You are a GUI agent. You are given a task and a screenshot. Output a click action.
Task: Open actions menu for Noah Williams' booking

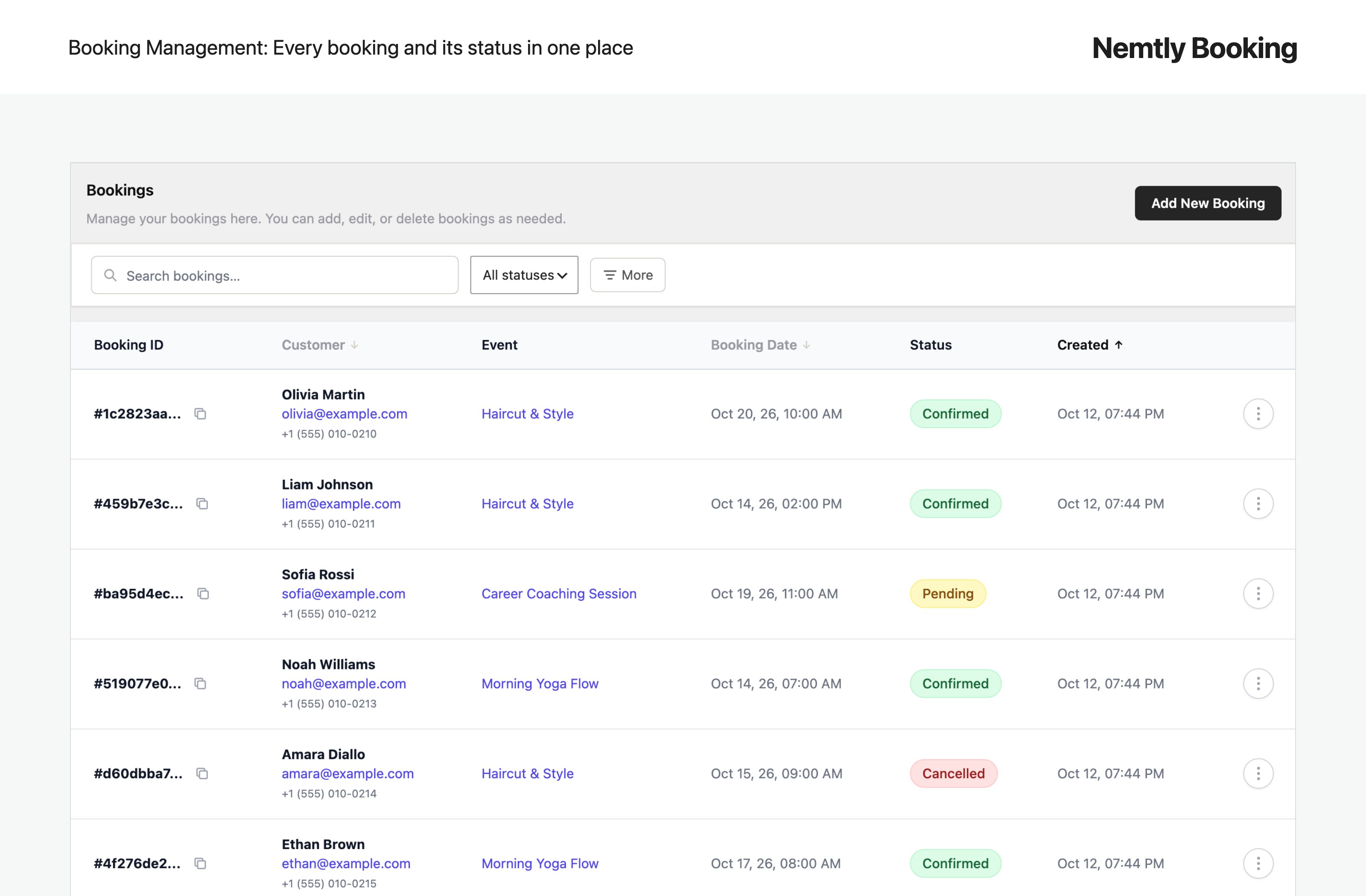click(1258, 684)
